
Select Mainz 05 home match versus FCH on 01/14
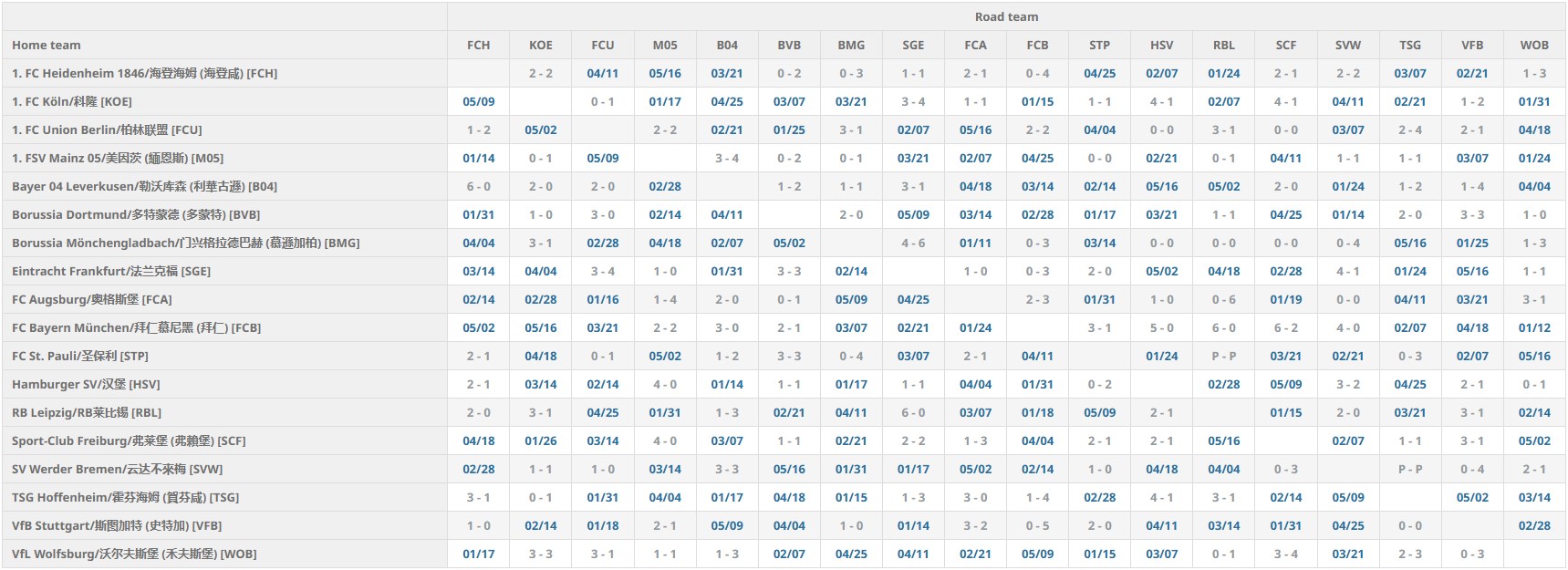478,158
